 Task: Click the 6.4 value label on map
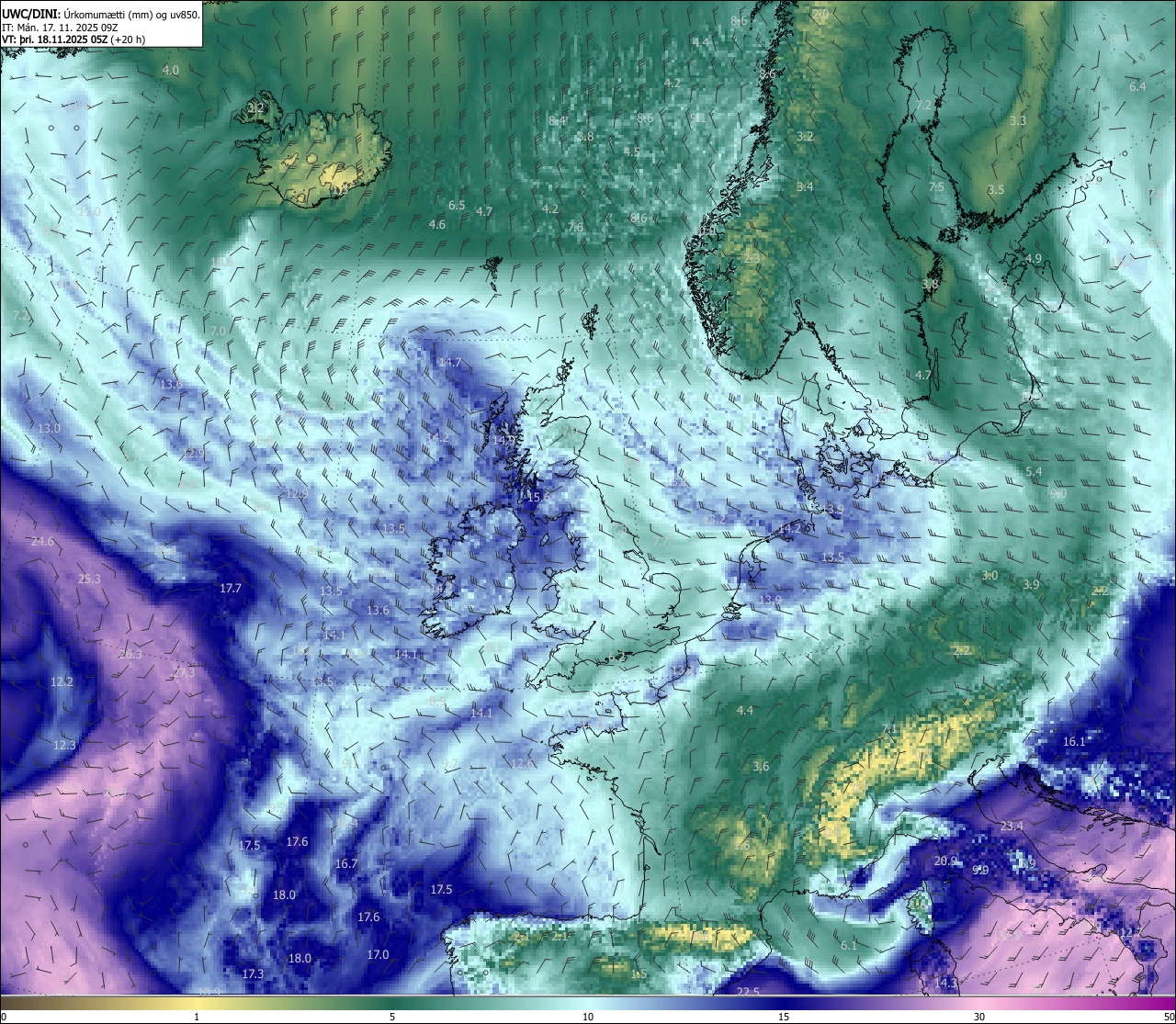coord(1137,86)
